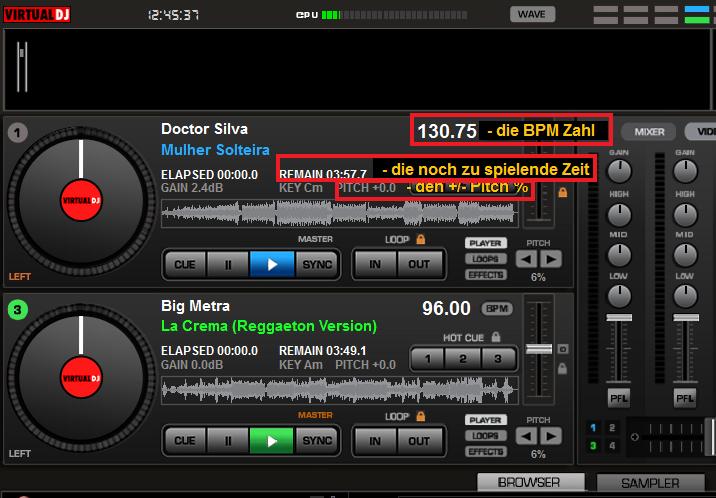Set loop OUT on deck 1
Image resolution: width=716 pixels, height=498 pixels.
click(419, 264)
